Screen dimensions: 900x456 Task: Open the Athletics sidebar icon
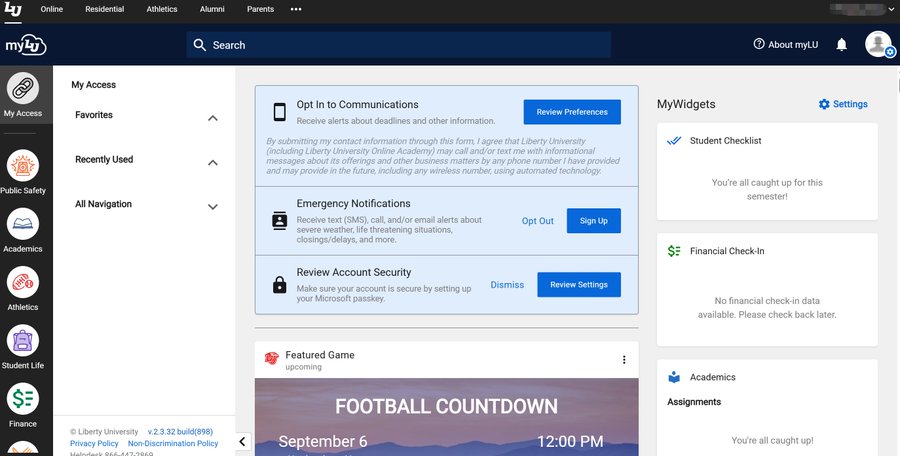[23, 283]
